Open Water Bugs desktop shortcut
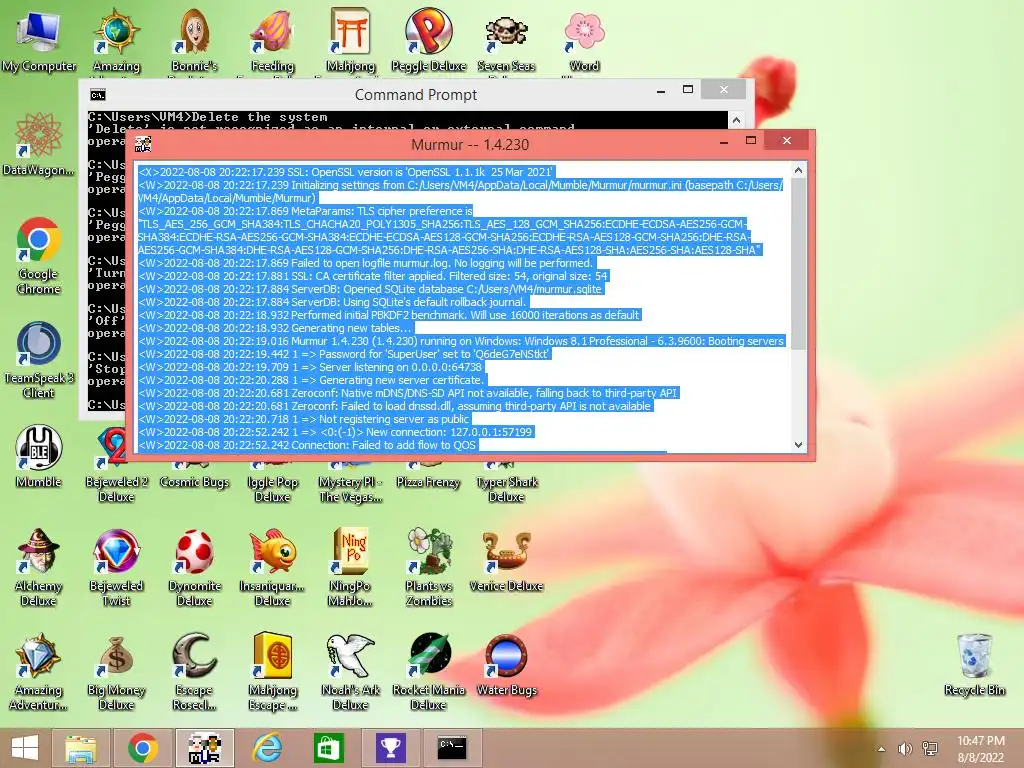Viewport: 1024px width, 768px height. coord(506,664)
